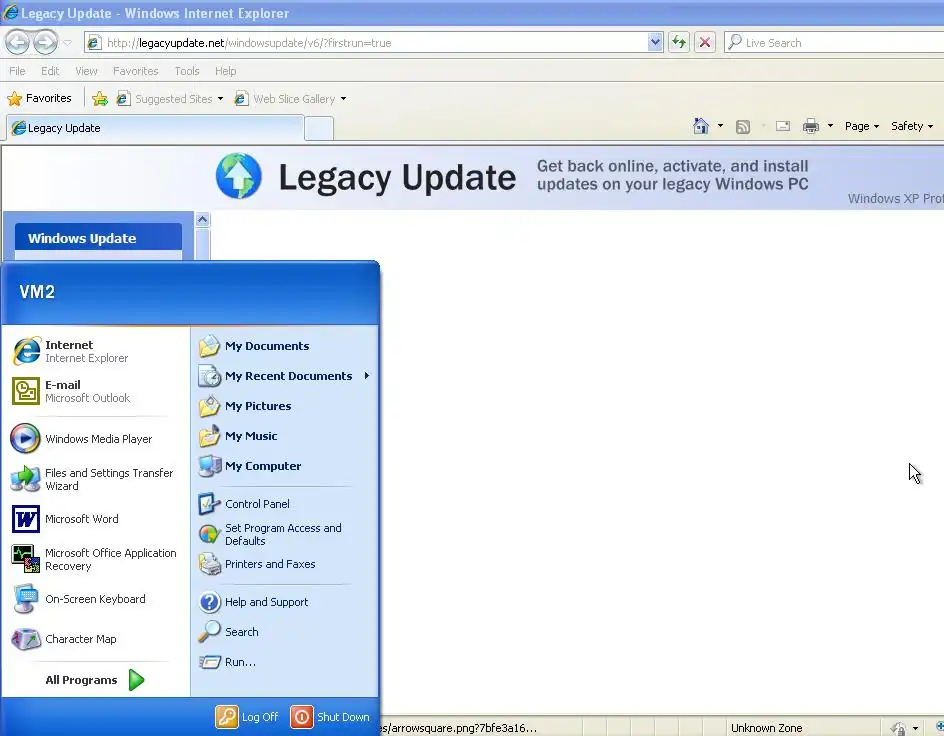Open the Tools menu
Image resolution: width=944 pixels, height=736 pixels.
pos(187,71)
